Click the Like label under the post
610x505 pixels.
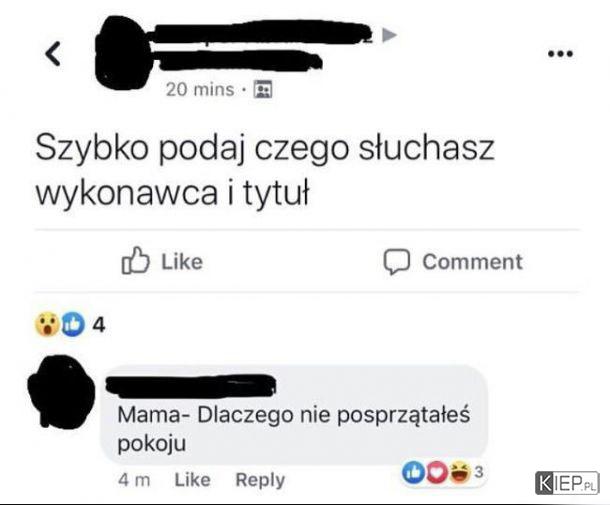(182, 261)
